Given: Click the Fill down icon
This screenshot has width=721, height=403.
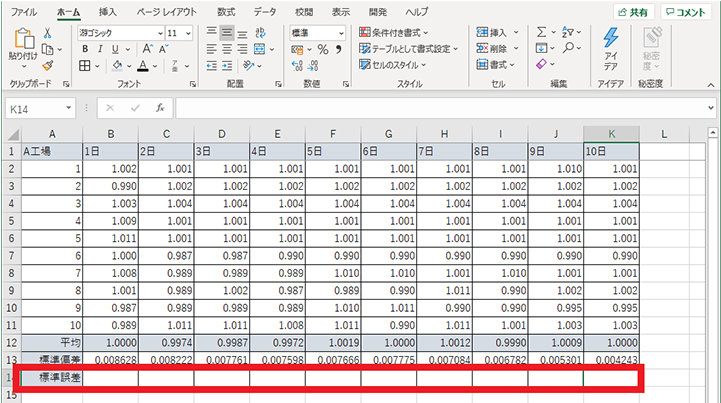Looking at the screenshot, I should [541, 48].
